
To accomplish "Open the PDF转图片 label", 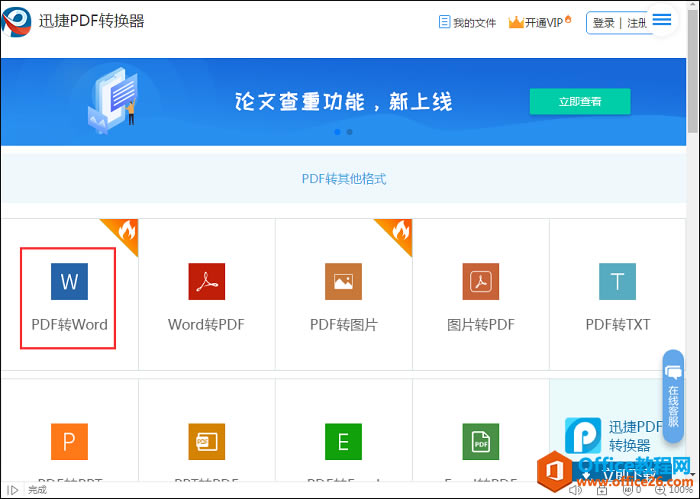I will click(x=344, y=324).
